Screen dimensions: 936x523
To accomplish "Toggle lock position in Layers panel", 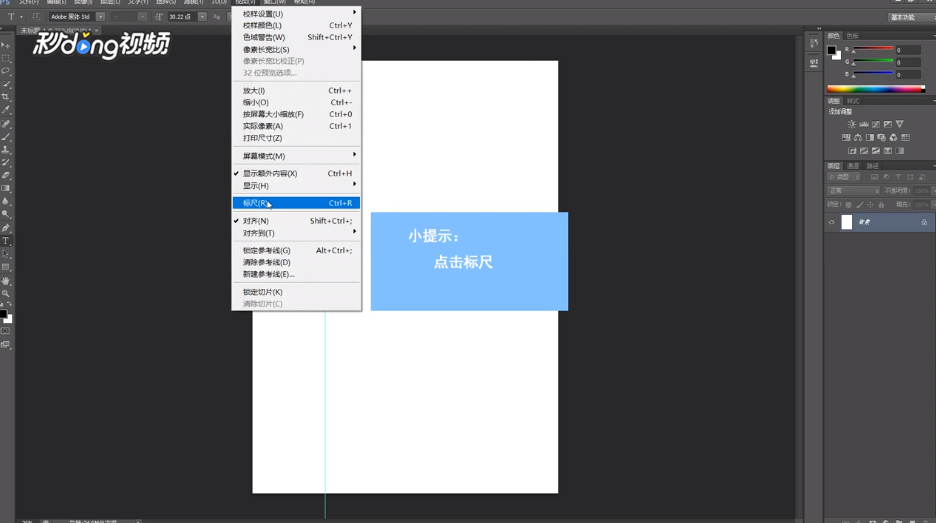I will pos(870,205).
